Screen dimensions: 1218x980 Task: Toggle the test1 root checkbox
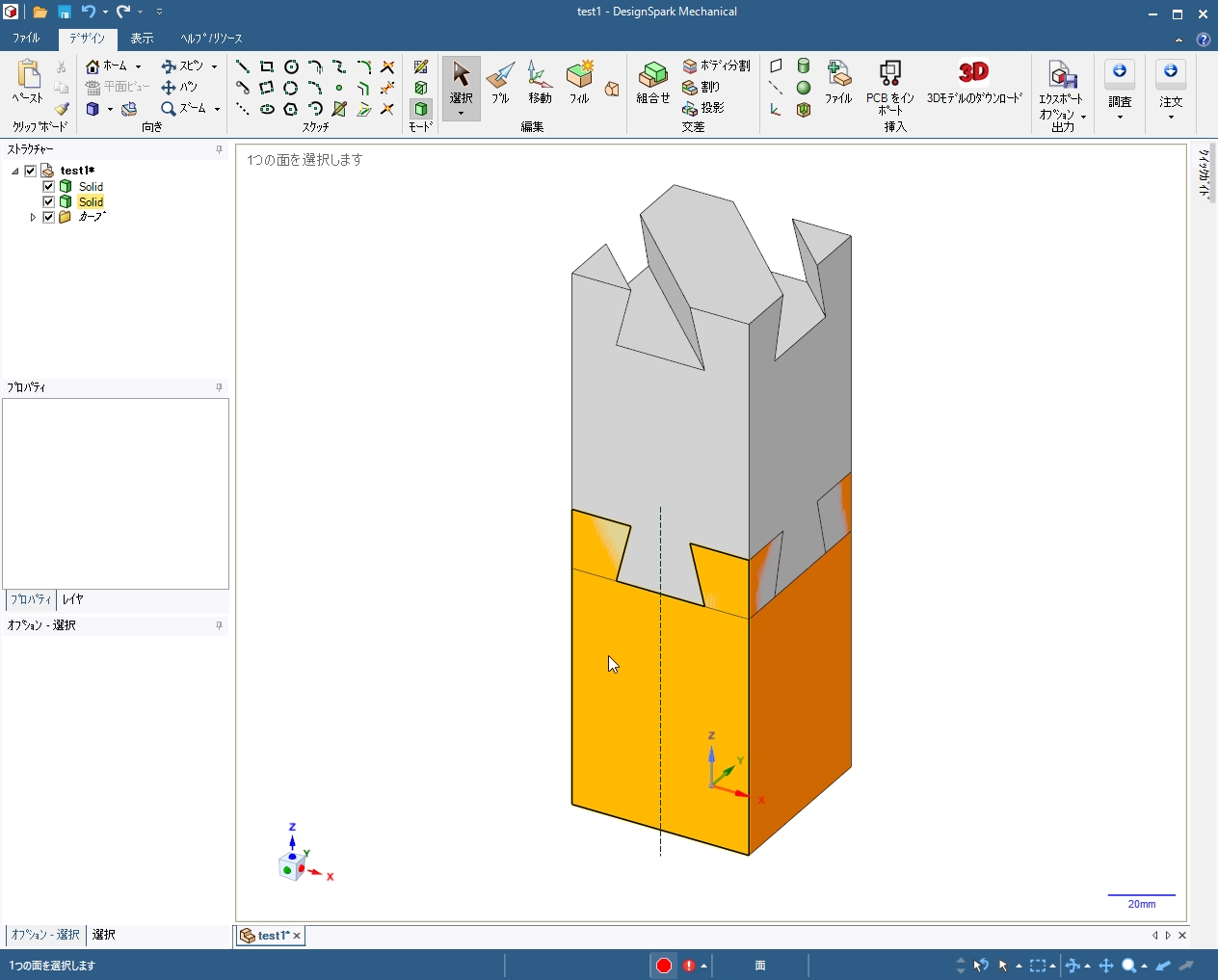coord(31,171)
